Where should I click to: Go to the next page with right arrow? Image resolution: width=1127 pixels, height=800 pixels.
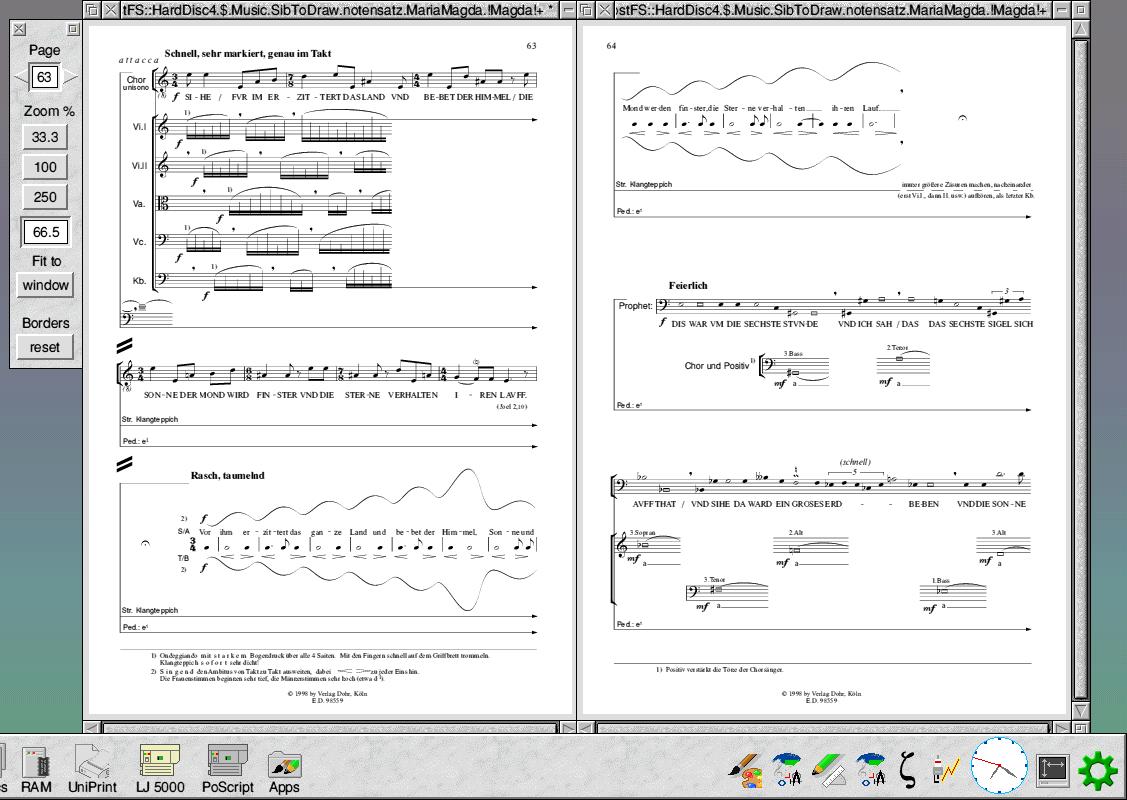[x=70, y=77]
